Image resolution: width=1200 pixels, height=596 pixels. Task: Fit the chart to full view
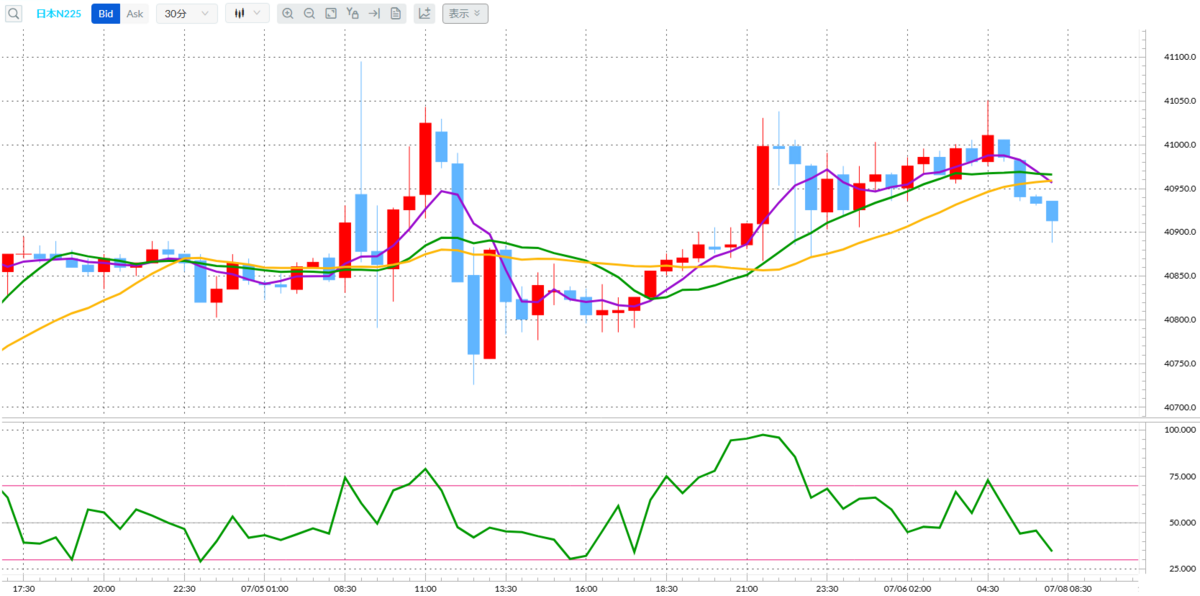click(x=331, y=13)
